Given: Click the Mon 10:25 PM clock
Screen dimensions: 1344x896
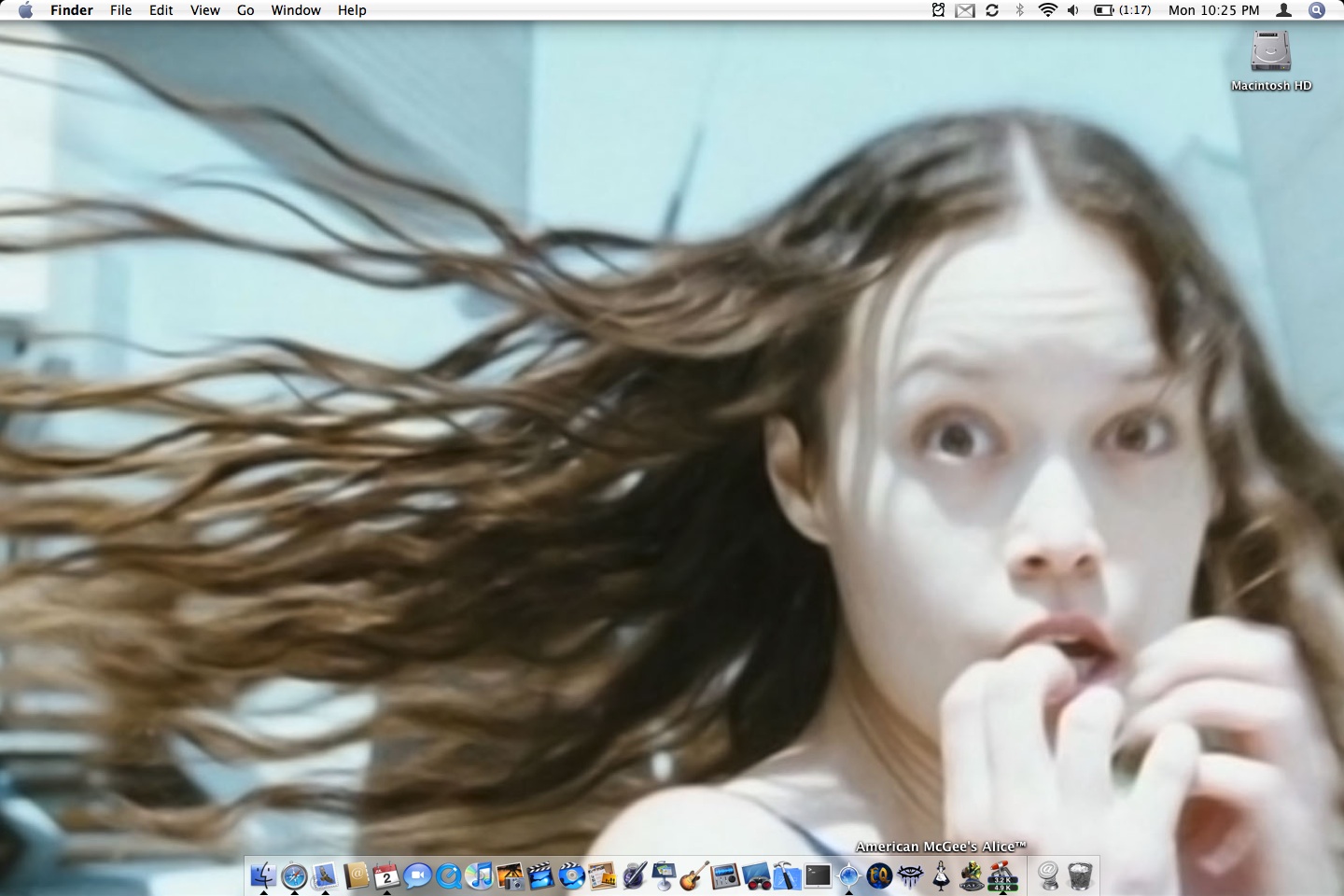Looking at the screenshot, I should 1213,10.
